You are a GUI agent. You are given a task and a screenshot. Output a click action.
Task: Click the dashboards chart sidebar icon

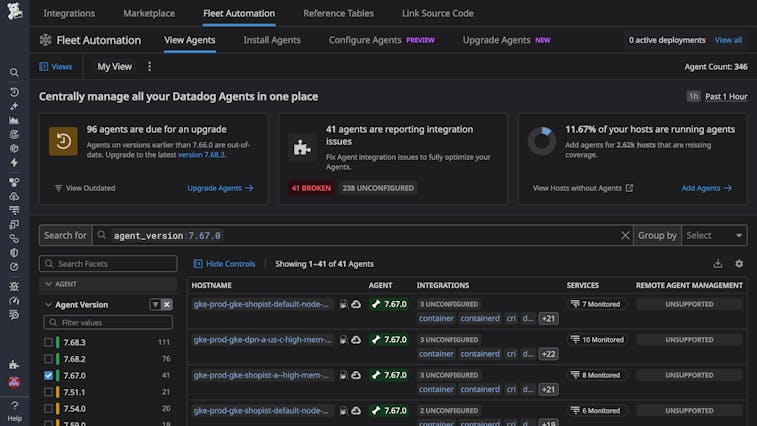14,120
